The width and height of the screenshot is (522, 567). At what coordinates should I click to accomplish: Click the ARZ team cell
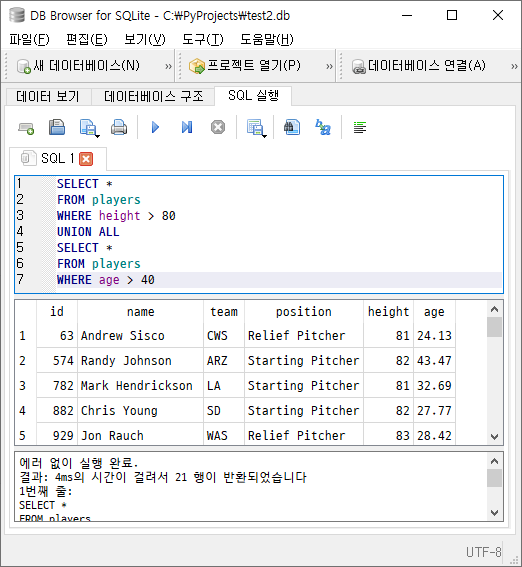coord(224,361)
